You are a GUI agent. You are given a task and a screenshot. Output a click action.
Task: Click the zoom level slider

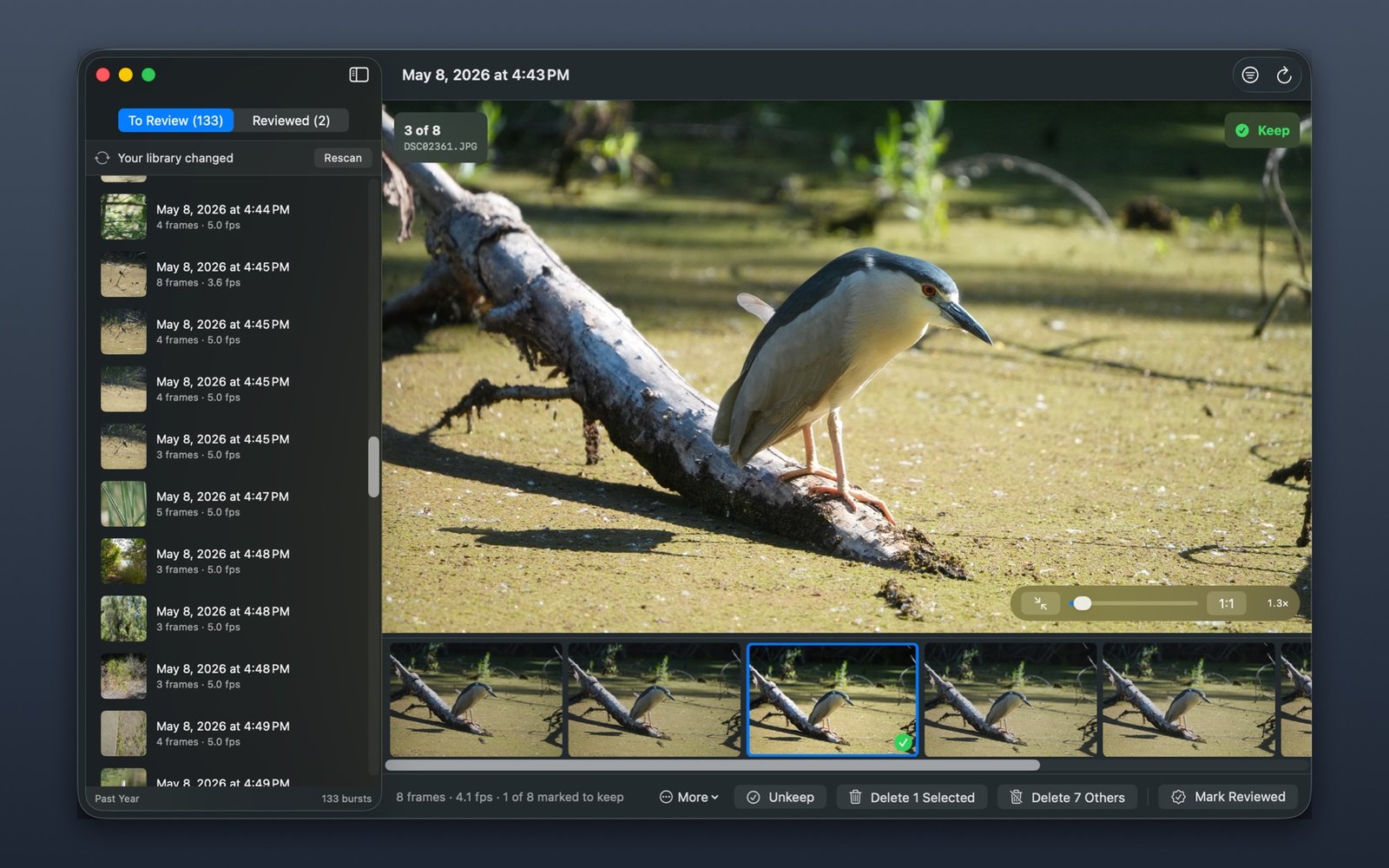(x=1134, y=603)
